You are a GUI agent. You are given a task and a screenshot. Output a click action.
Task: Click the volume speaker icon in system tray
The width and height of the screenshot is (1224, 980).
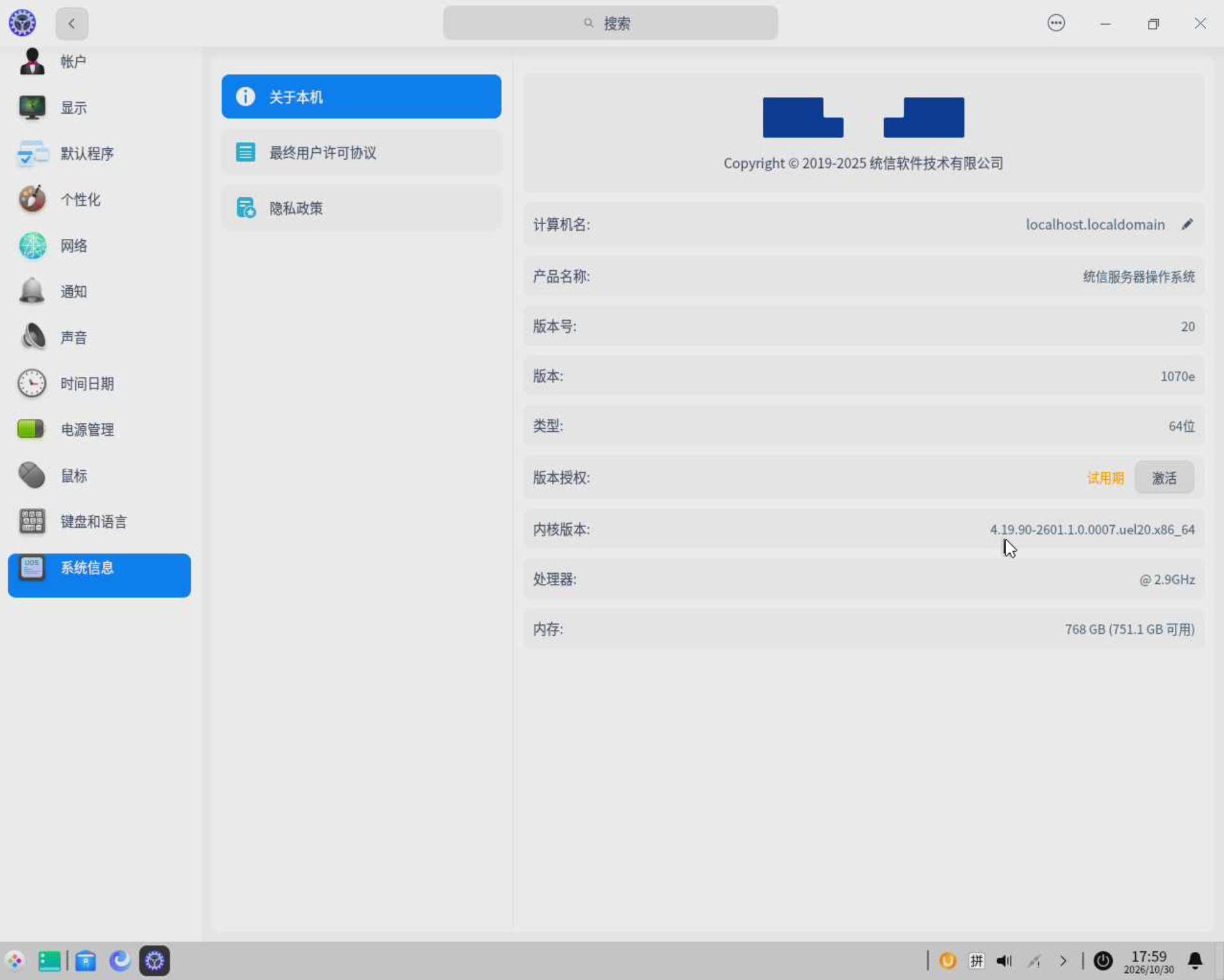click(x=1004, y=960)
